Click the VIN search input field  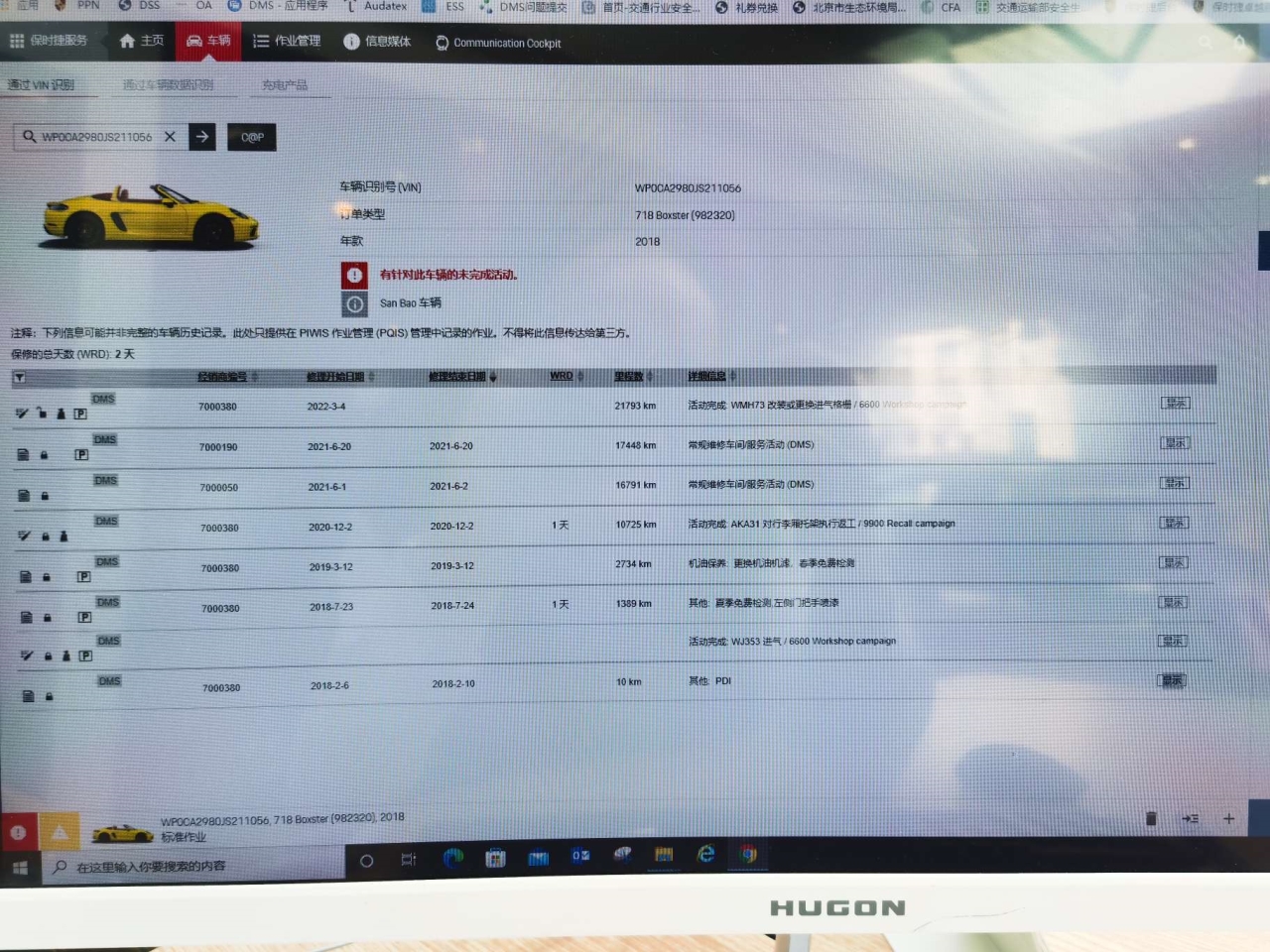[96, 137]
